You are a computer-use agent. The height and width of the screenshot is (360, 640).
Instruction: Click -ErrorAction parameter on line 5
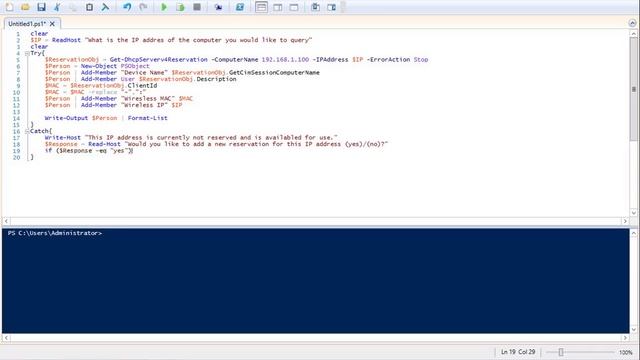pos(388,60)
